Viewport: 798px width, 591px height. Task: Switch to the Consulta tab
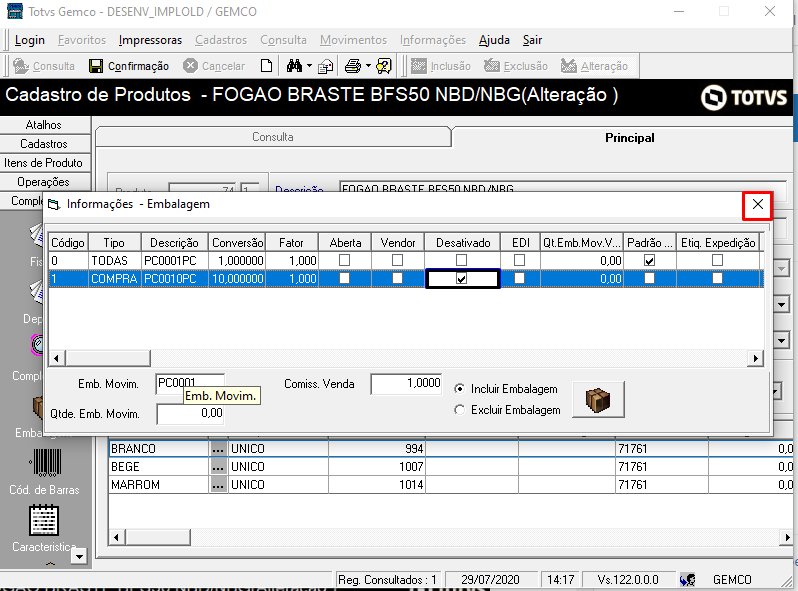273,137
